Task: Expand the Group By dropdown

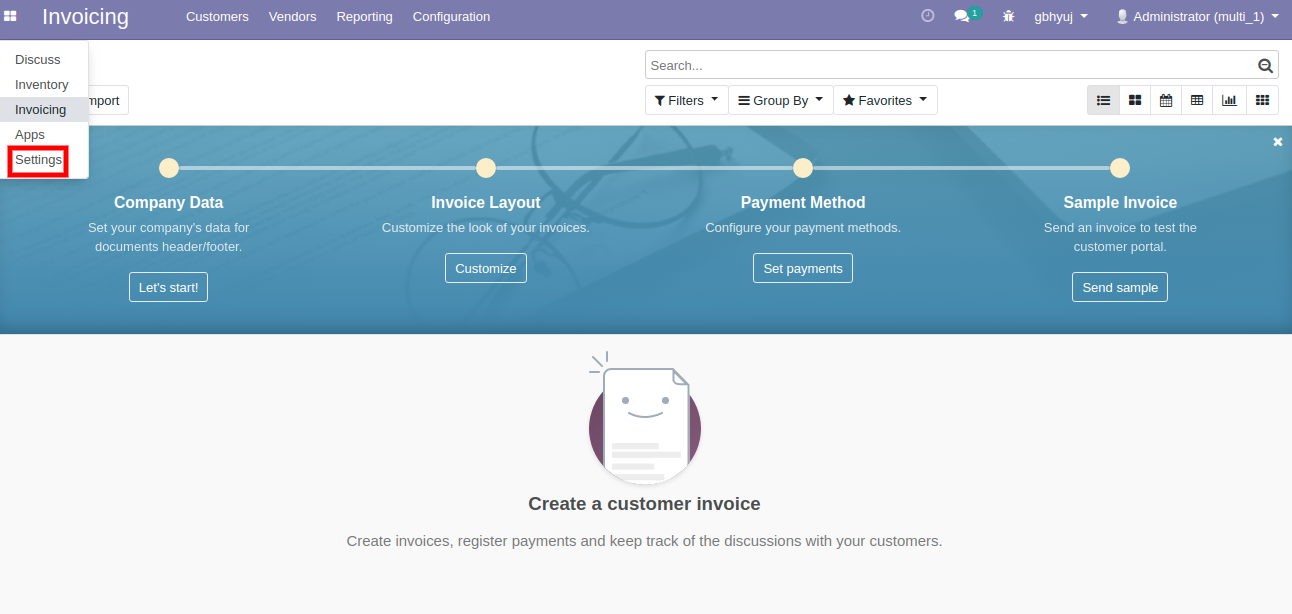Action: [780, 100]
